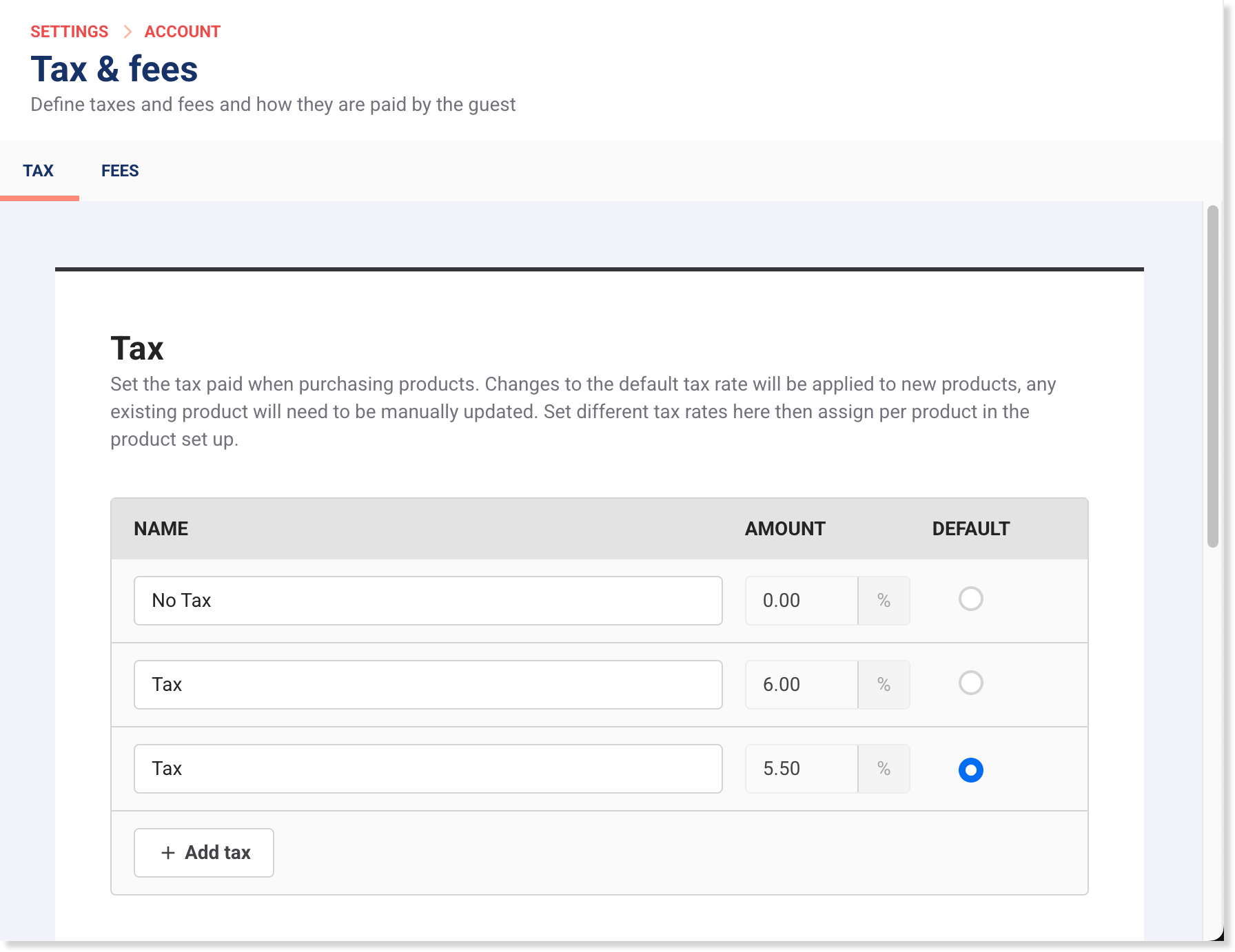1235x952 pixels.
Task: Click the plus icon in Add tax
Action: coord(168,853)
